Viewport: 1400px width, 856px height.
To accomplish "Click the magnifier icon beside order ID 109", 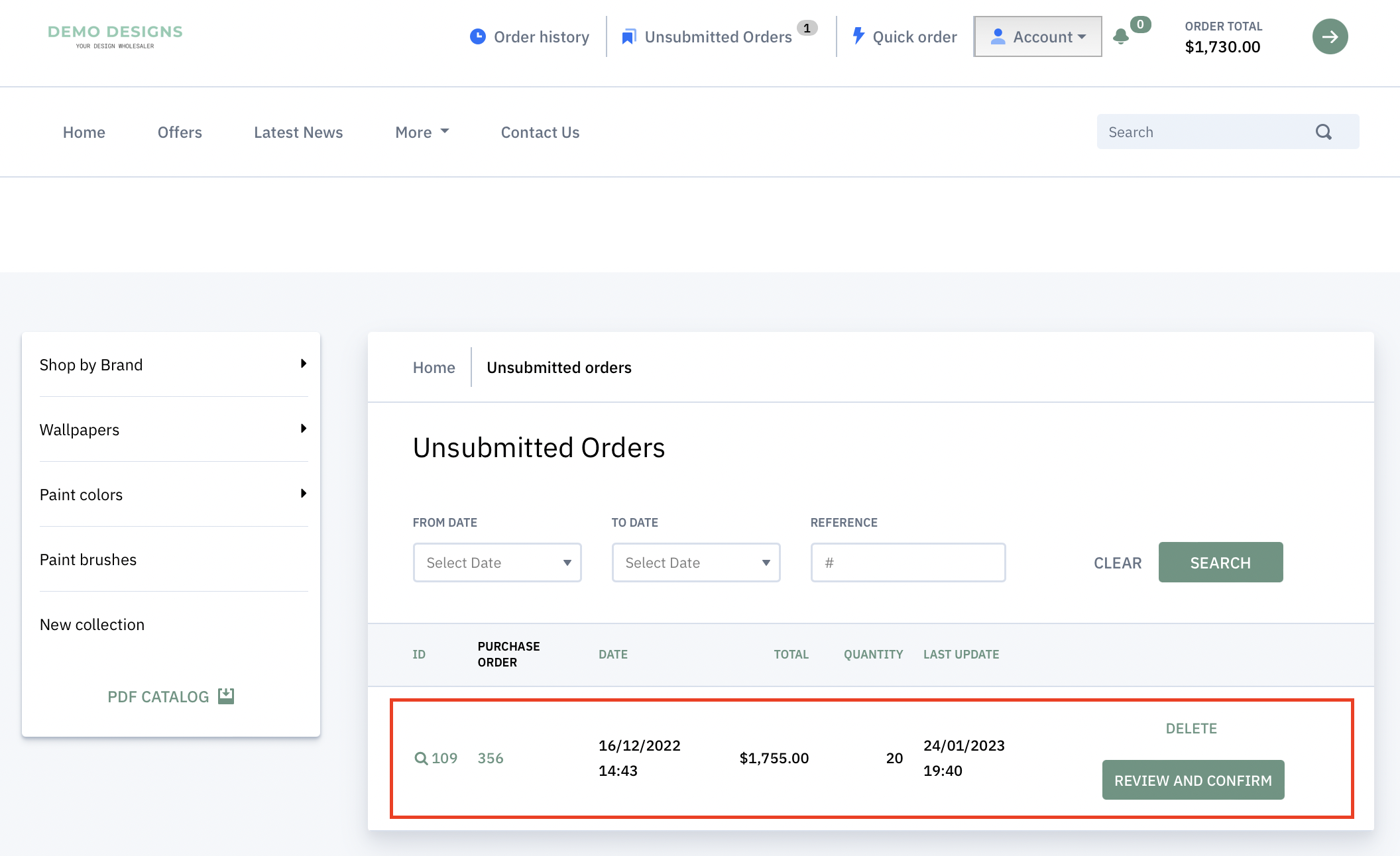I will tap(421, 758).
